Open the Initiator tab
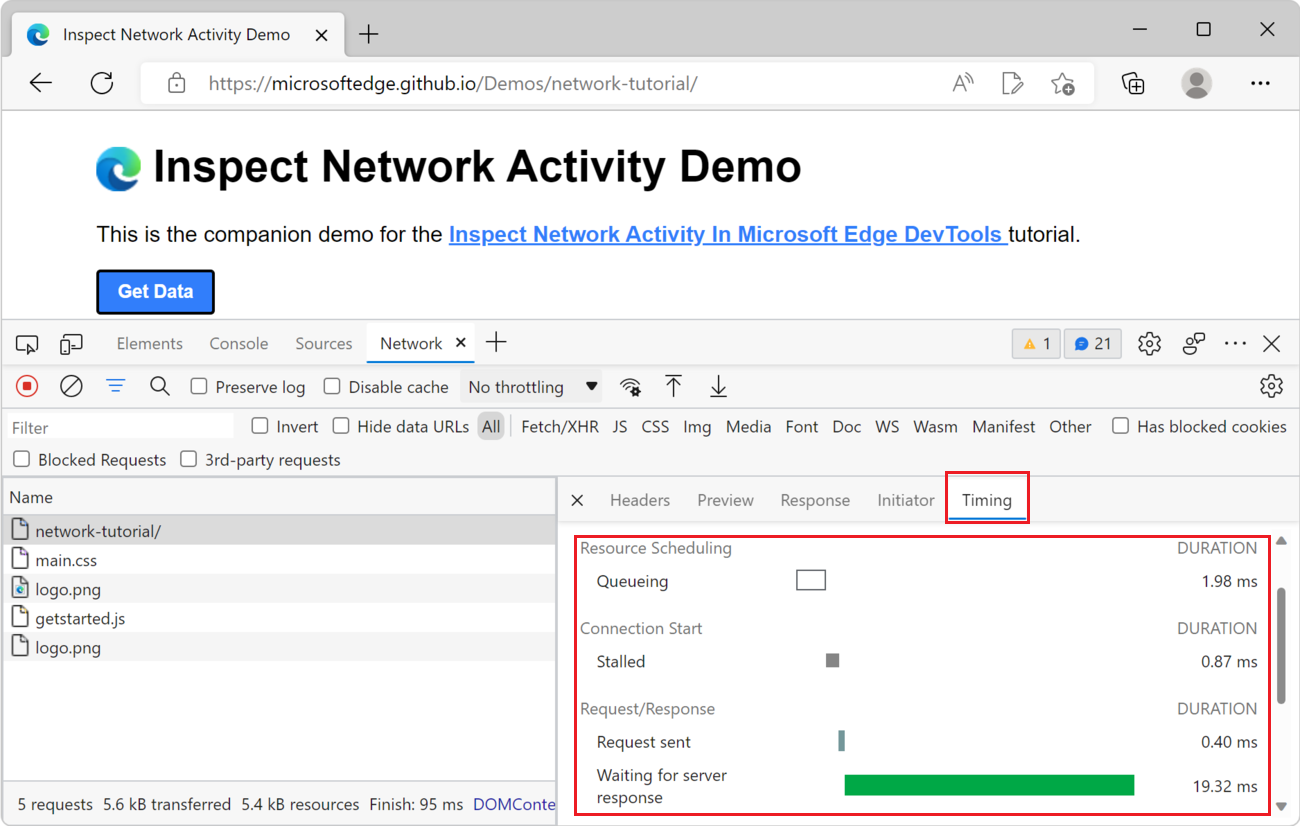Image resolution: width=1300 pixels, height=826 pixels. (906, 501)
